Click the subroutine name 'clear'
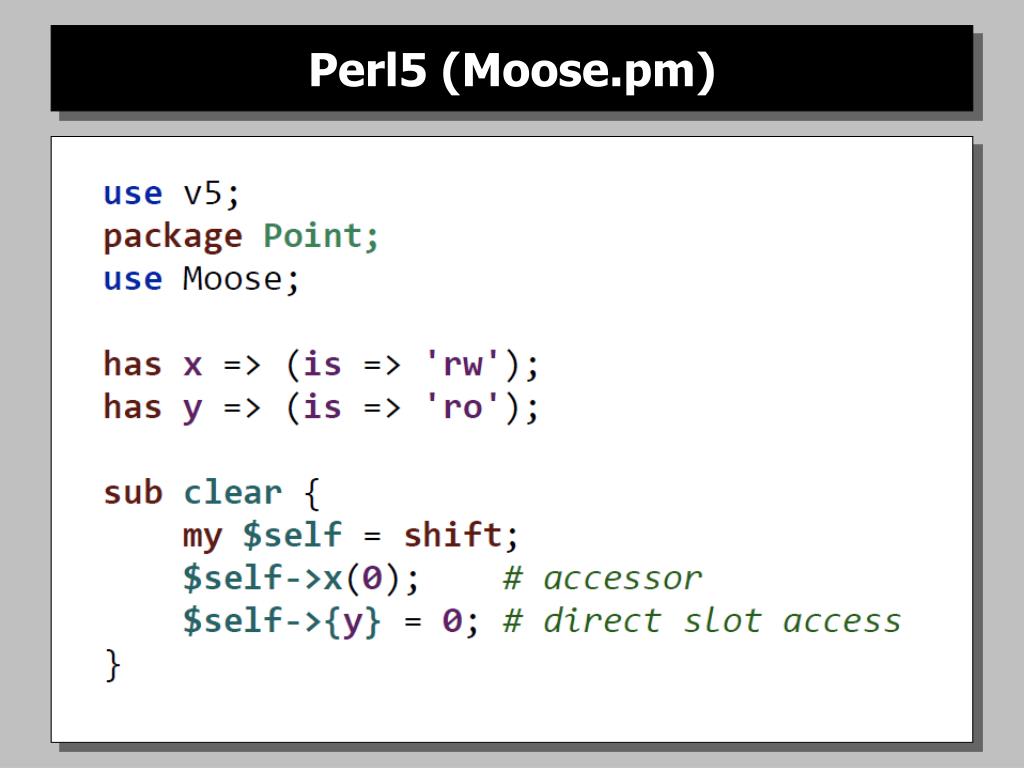 [x=232, y=492]
